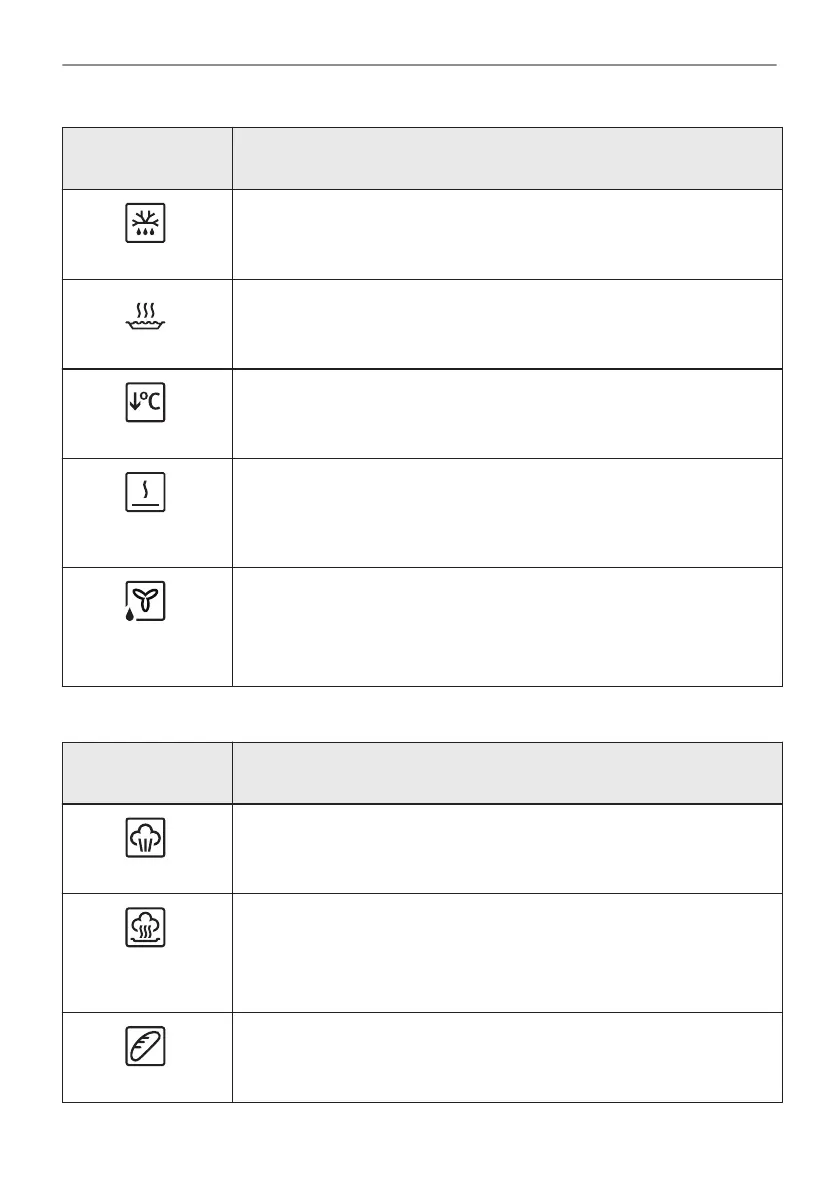Click the blank cell next to steaming dish icon
This screenshot has height=1191, width=839.
pos(507,324)
